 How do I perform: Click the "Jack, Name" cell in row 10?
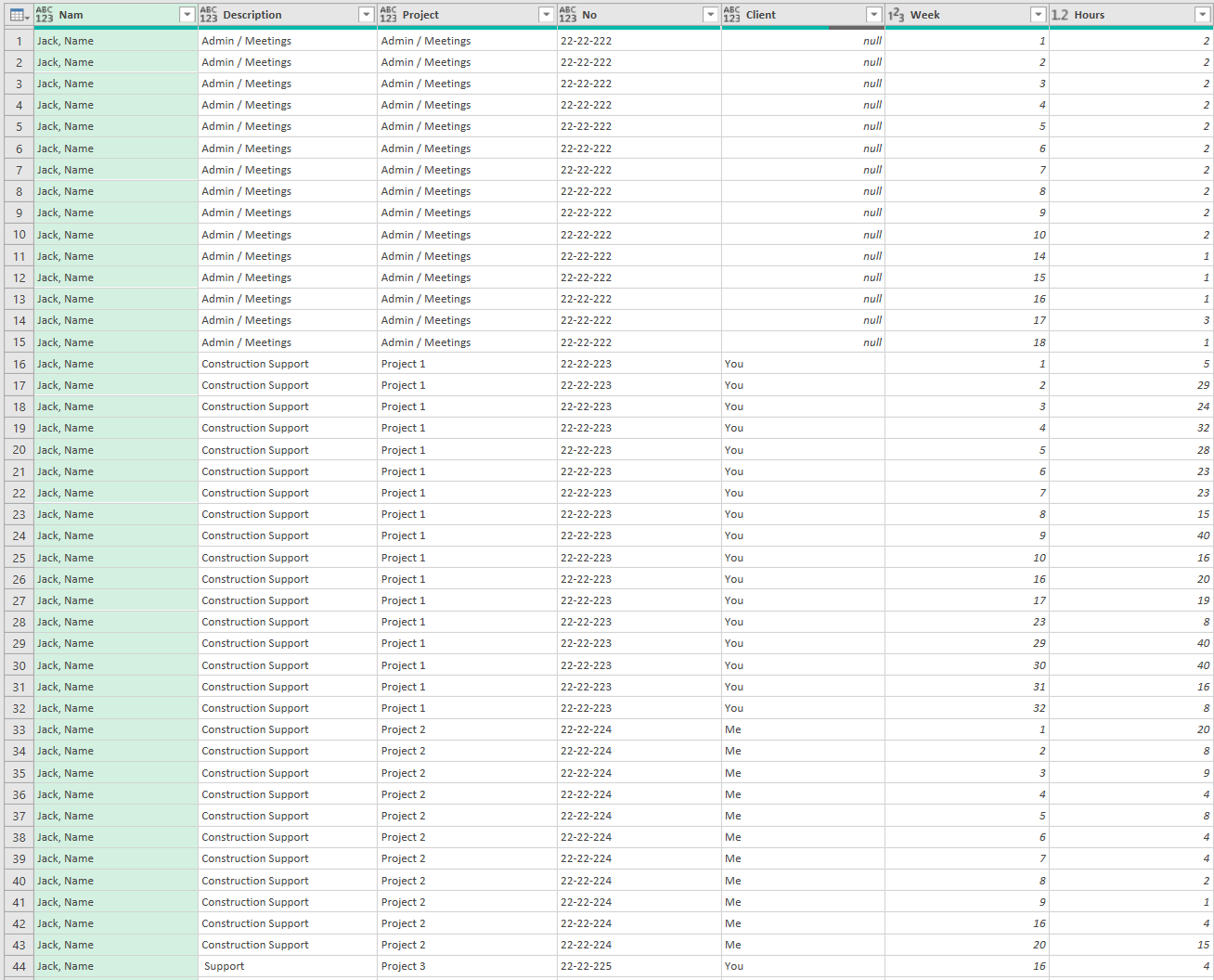pyautogui.click(x=116, y=235)
